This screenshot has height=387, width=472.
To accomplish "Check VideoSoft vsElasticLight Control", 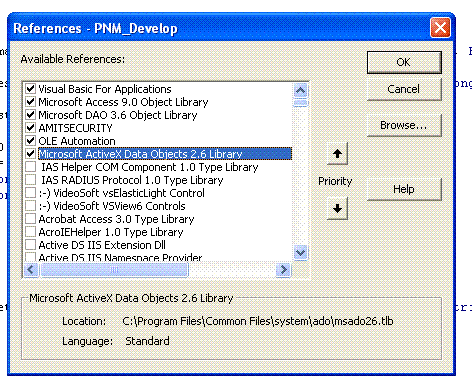I will pos(31,193).
